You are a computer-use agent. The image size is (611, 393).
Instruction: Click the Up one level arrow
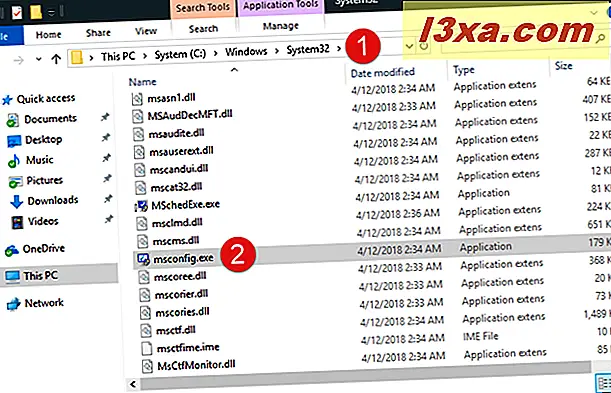tap(56, 59)
